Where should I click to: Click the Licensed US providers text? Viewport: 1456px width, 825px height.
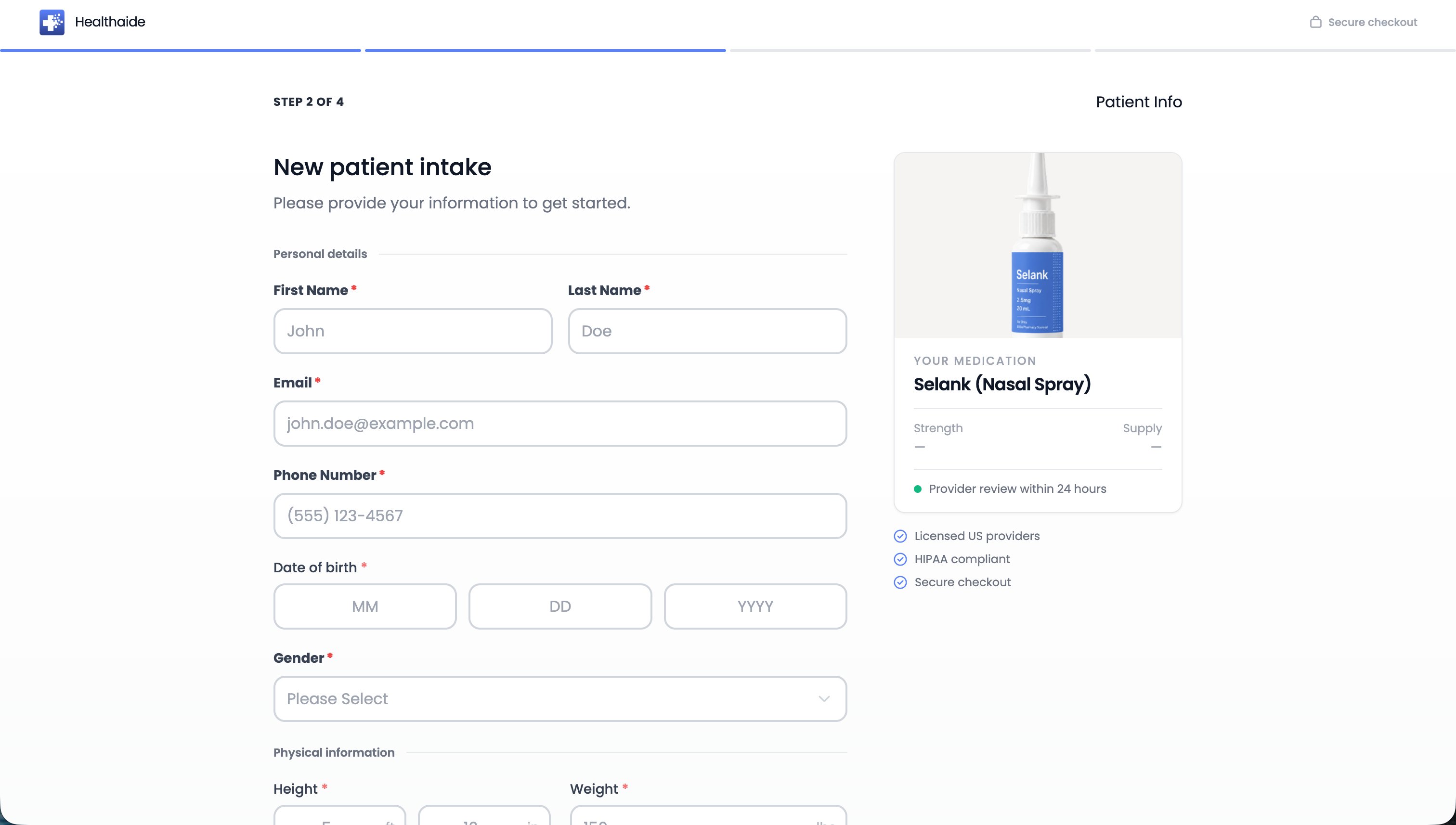[x=977, y=536]
